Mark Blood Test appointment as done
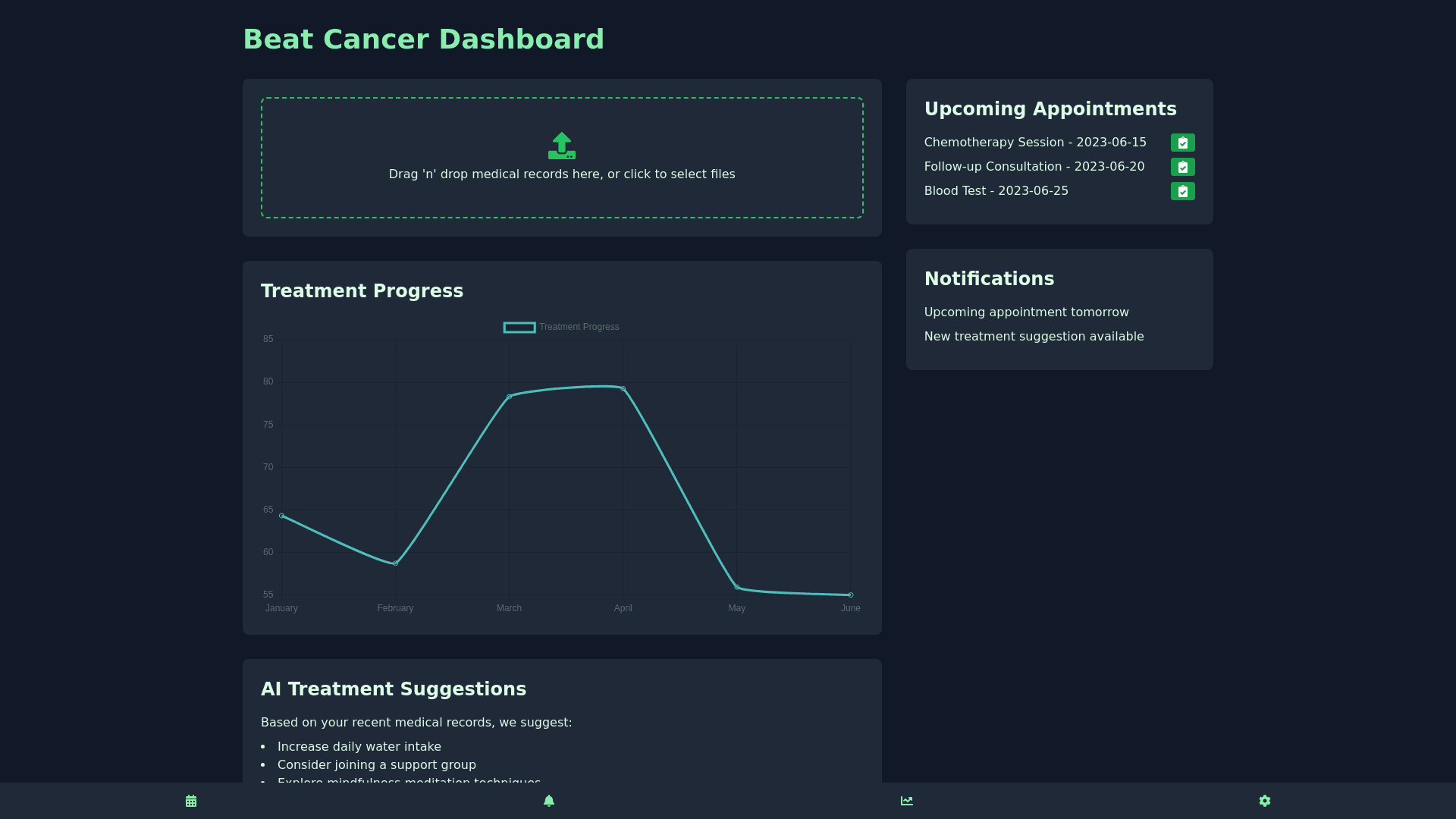This screenshot has width=1456, height=819. tap(1182, 191)
